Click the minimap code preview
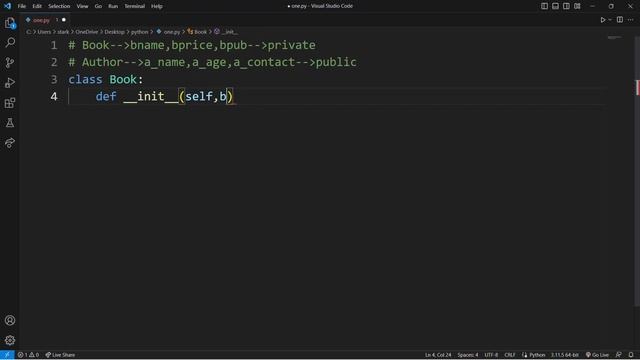This screenshot has height=360, width=640. [x=614, y=38]
